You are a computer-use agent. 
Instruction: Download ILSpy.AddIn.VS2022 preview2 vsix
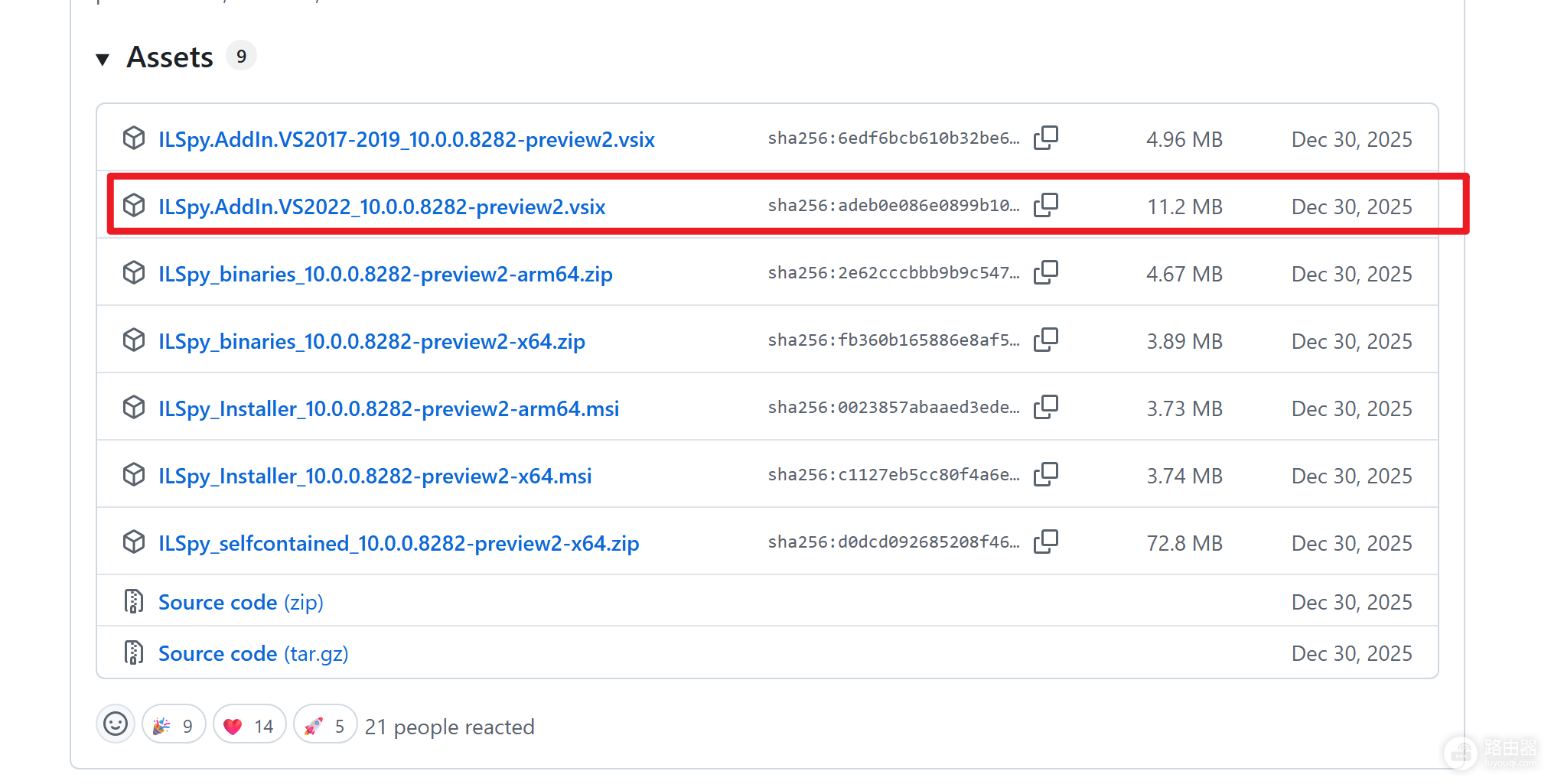click(382, 207)
